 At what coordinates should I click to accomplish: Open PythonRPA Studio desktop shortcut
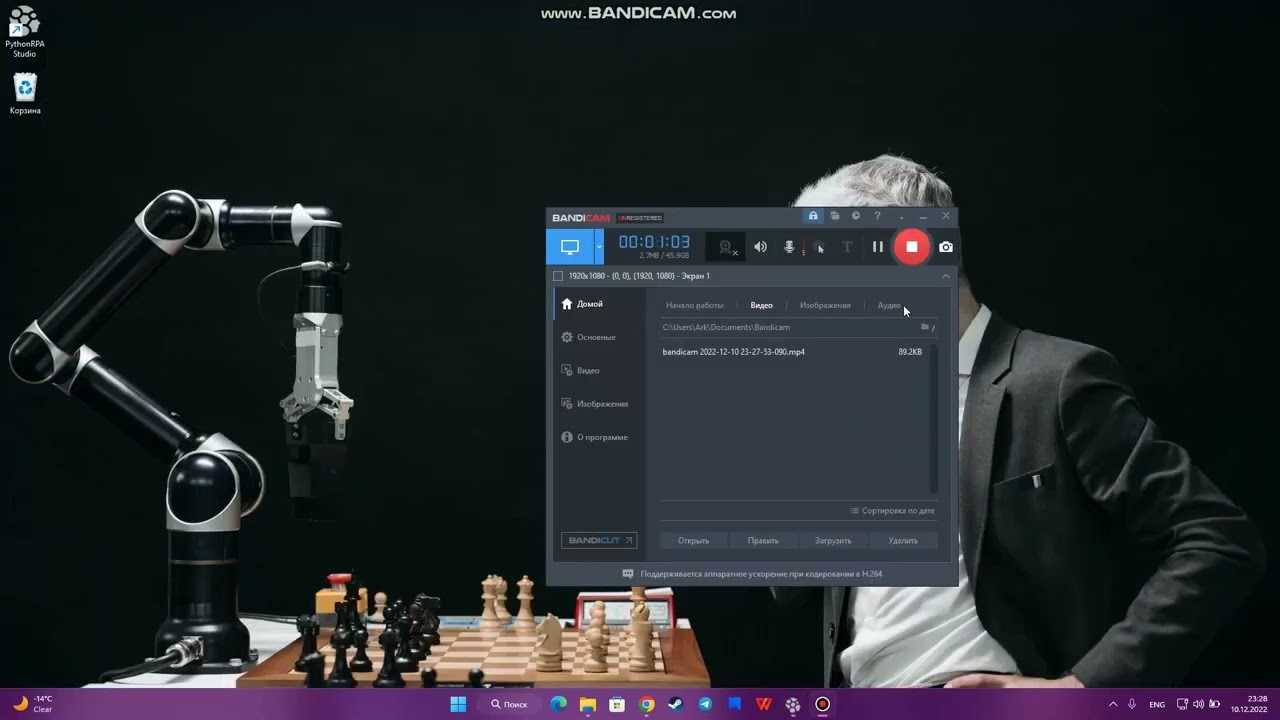(24, 32)
